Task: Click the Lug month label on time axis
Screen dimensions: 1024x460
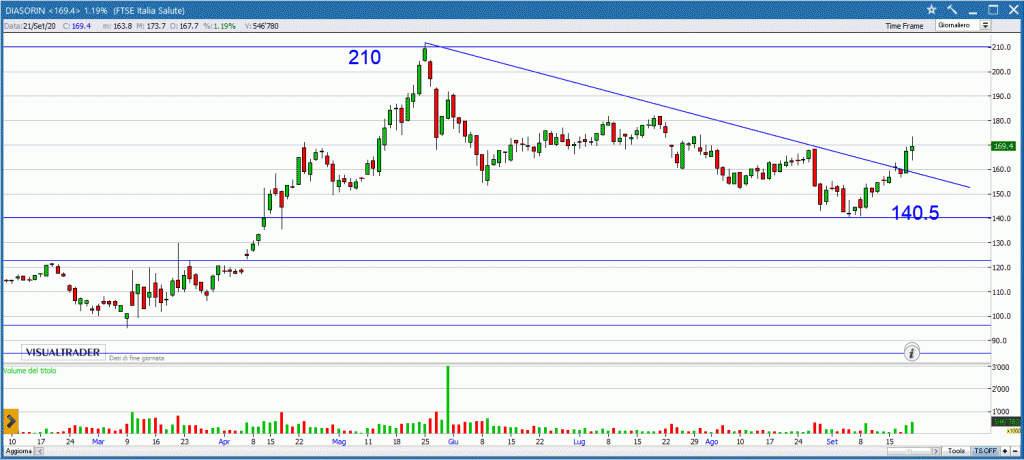Action: 579,442
